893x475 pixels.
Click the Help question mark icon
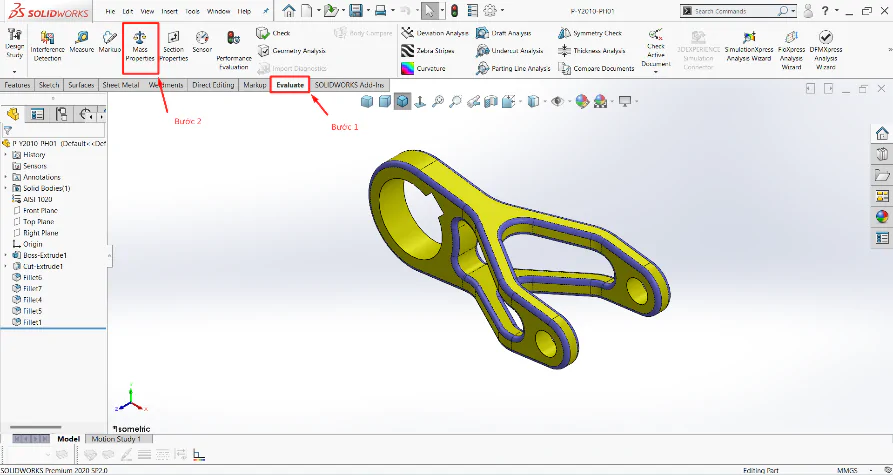pyautogui.click(x=826, y=11)
